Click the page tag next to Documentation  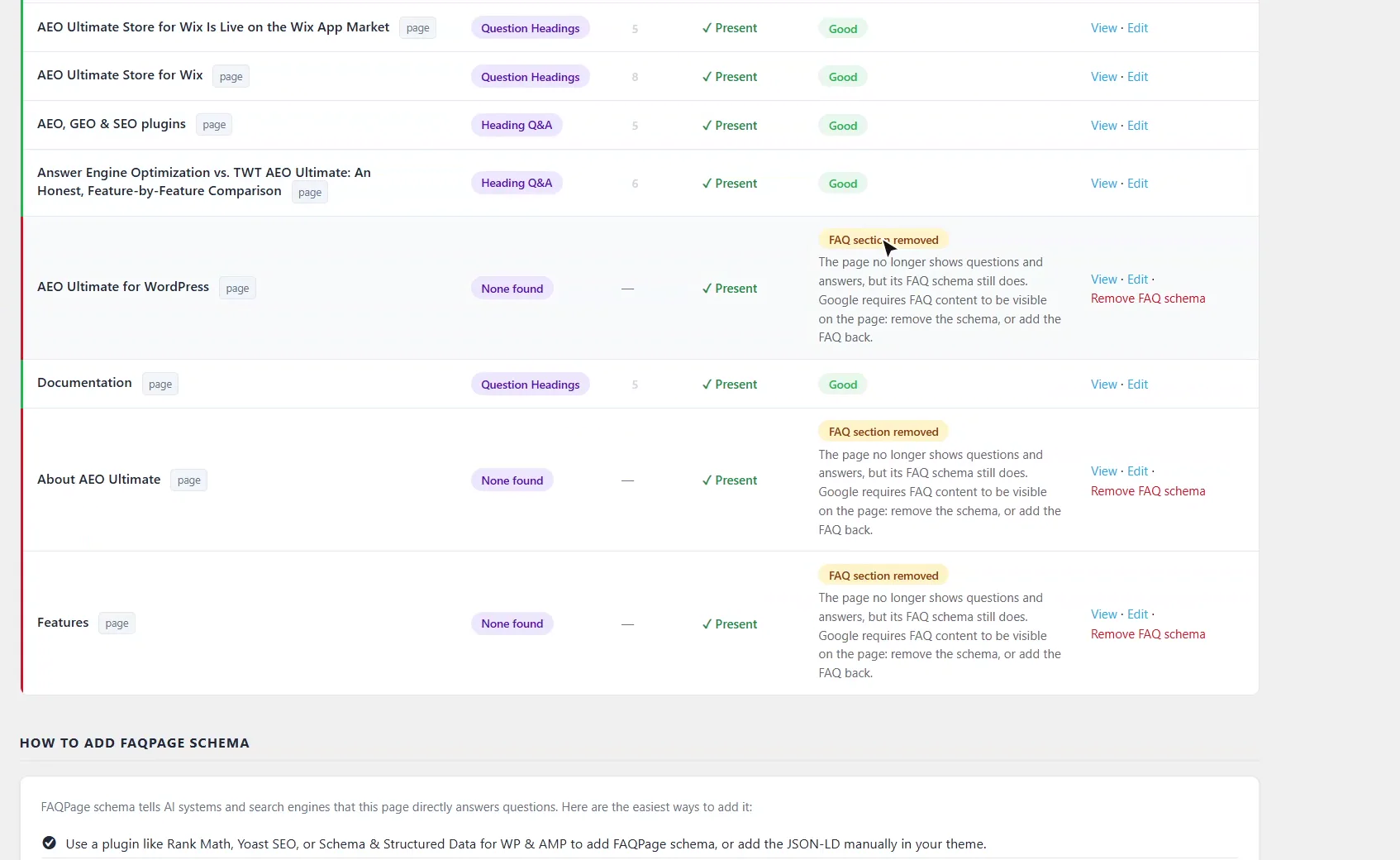[160, 385]
